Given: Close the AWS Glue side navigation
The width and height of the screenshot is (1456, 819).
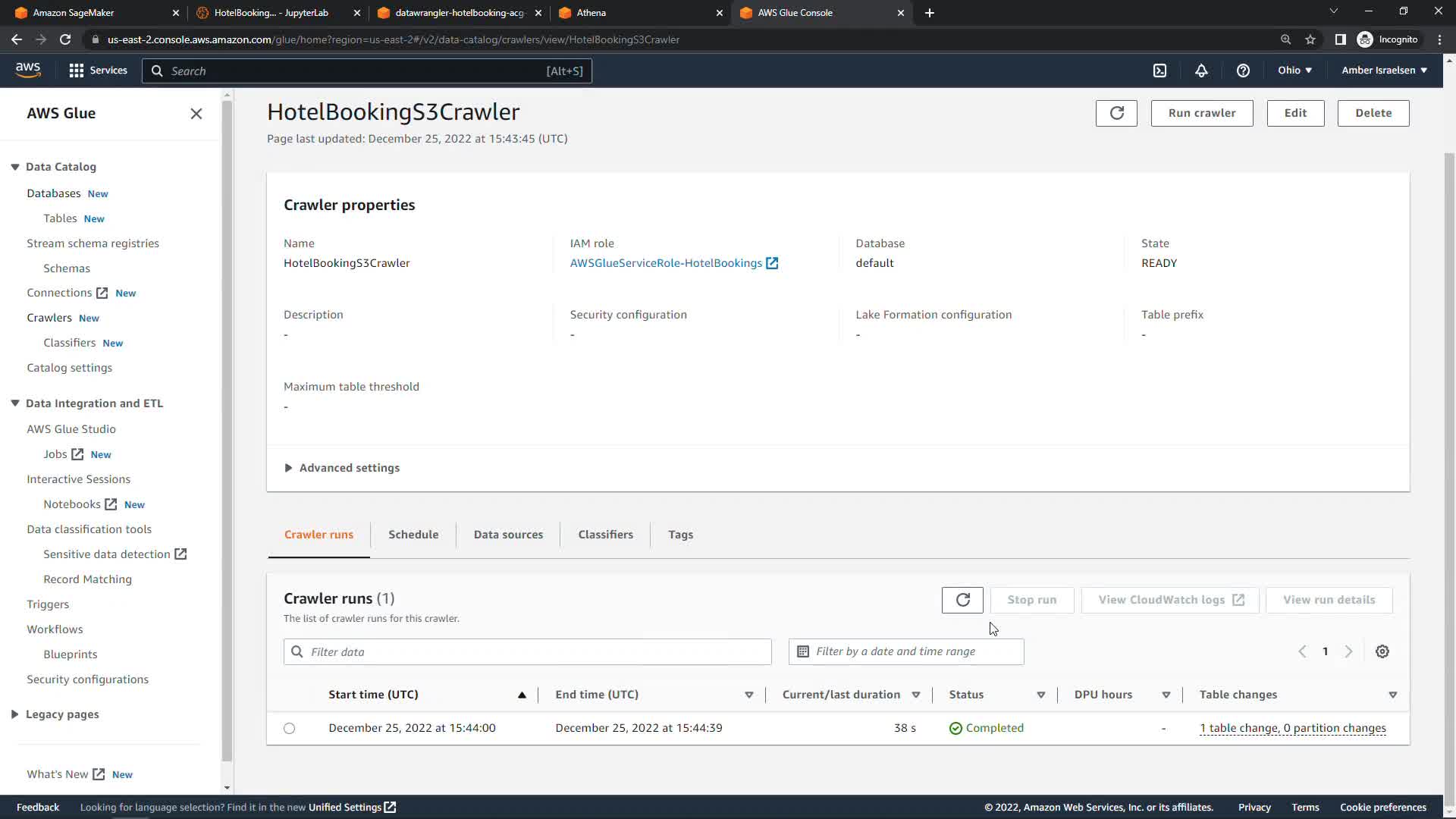Looking at the screenshot, I should [196, 114].
